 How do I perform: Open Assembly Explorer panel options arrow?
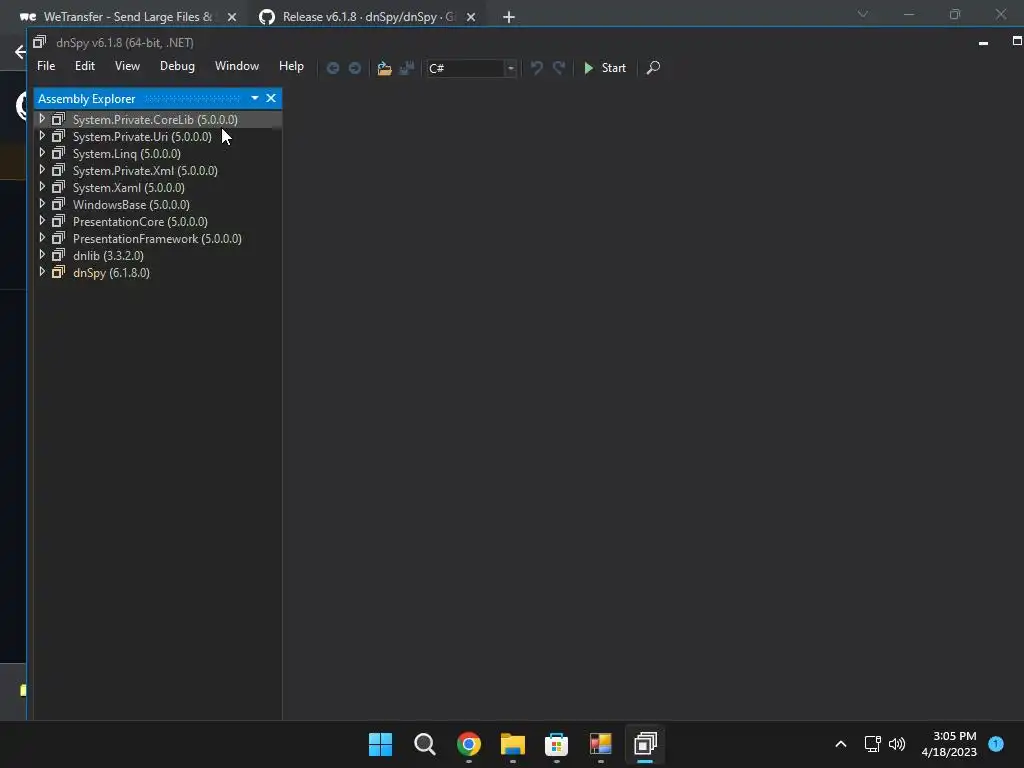pos(255,98)
